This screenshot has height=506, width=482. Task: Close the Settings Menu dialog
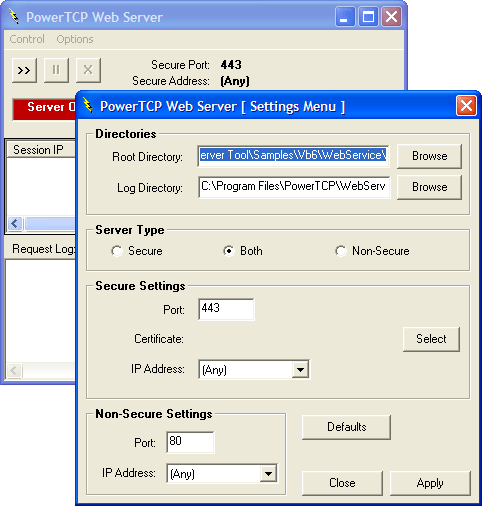pyautogui.click(x=466, y=106)
